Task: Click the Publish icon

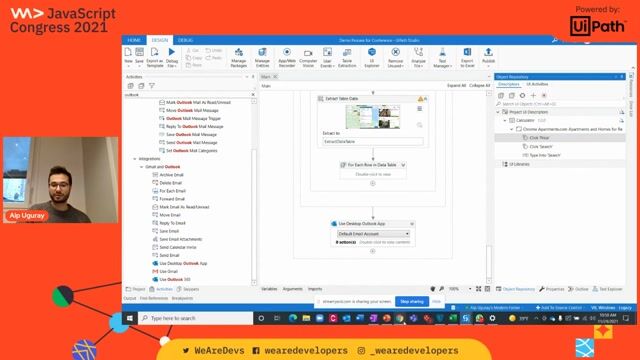Action: tap(488, 52)
